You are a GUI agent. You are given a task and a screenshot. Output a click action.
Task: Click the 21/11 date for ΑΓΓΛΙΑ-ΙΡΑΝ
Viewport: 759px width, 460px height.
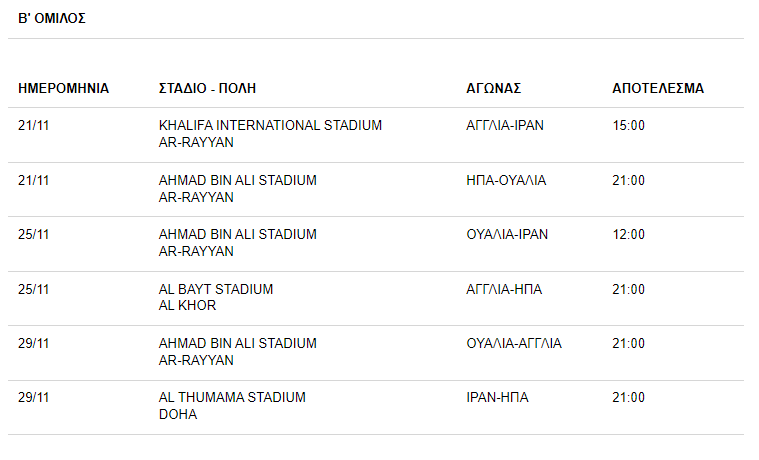(33, 125)
